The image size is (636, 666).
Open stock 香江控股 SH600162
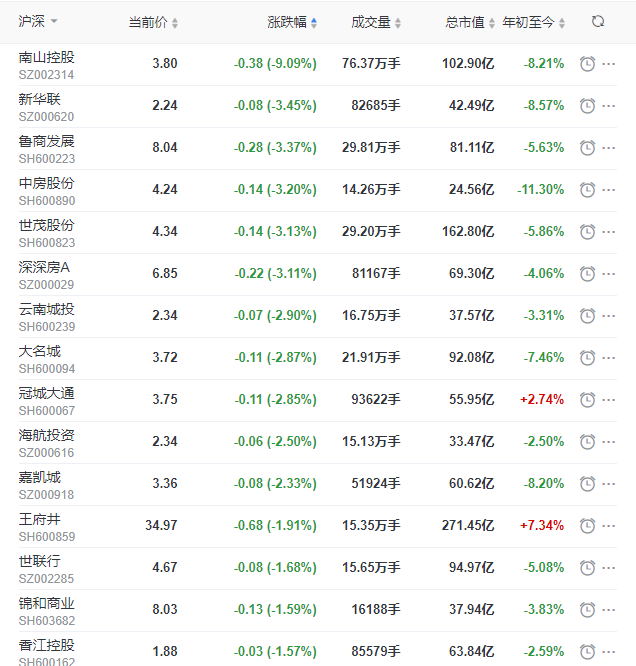click(x=47, y=652)
